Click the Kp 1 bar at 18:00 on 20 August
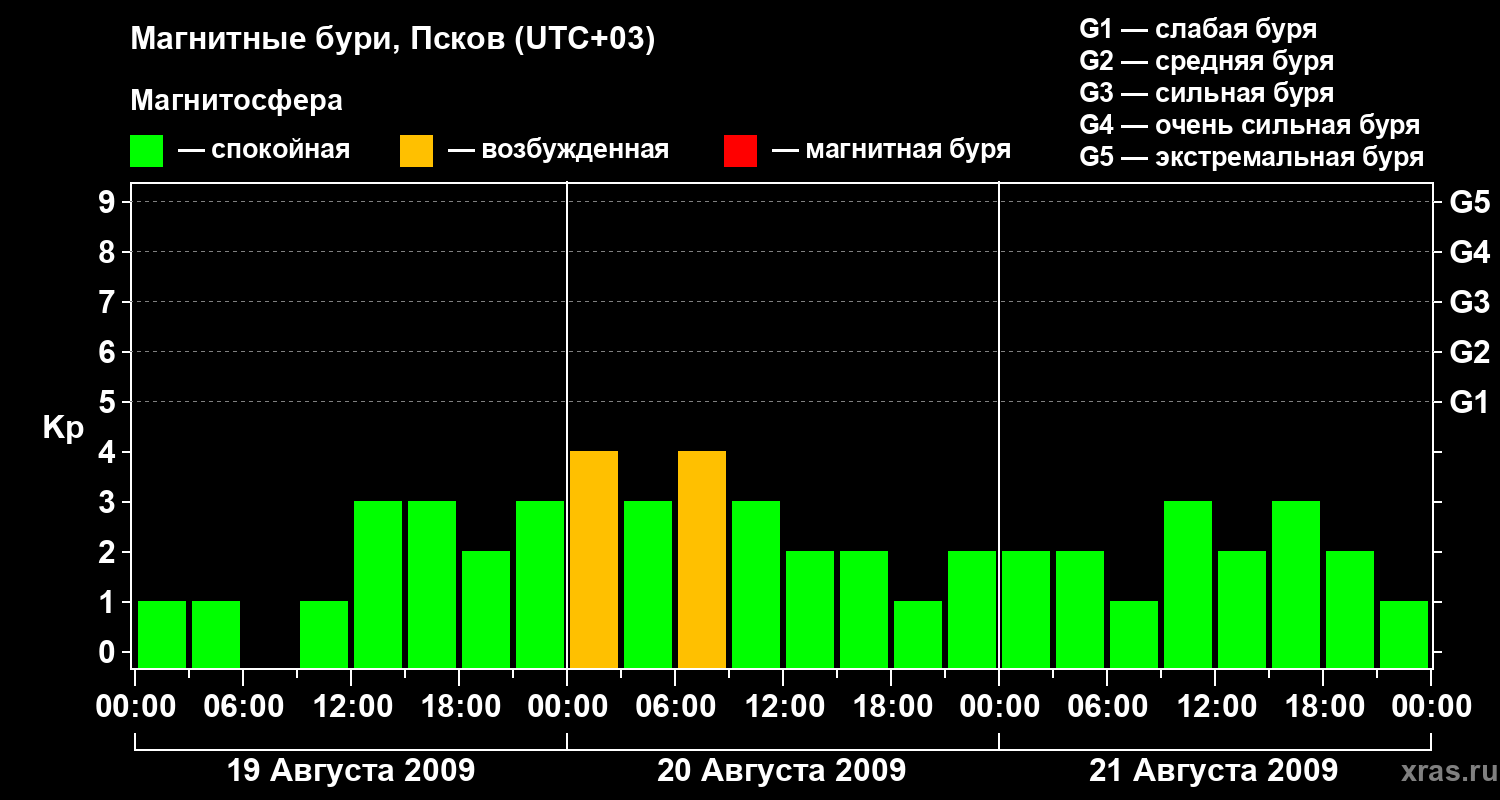1500x800 pixels. pos(918,634)
